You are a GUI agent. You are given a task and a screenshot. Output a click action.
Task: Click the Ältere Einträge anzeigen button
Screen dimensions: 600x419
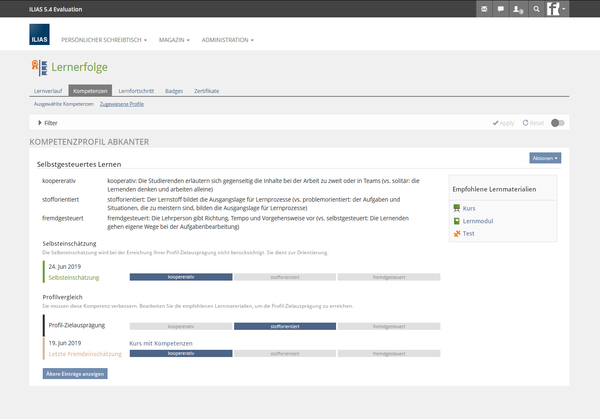tap(75, 373)
